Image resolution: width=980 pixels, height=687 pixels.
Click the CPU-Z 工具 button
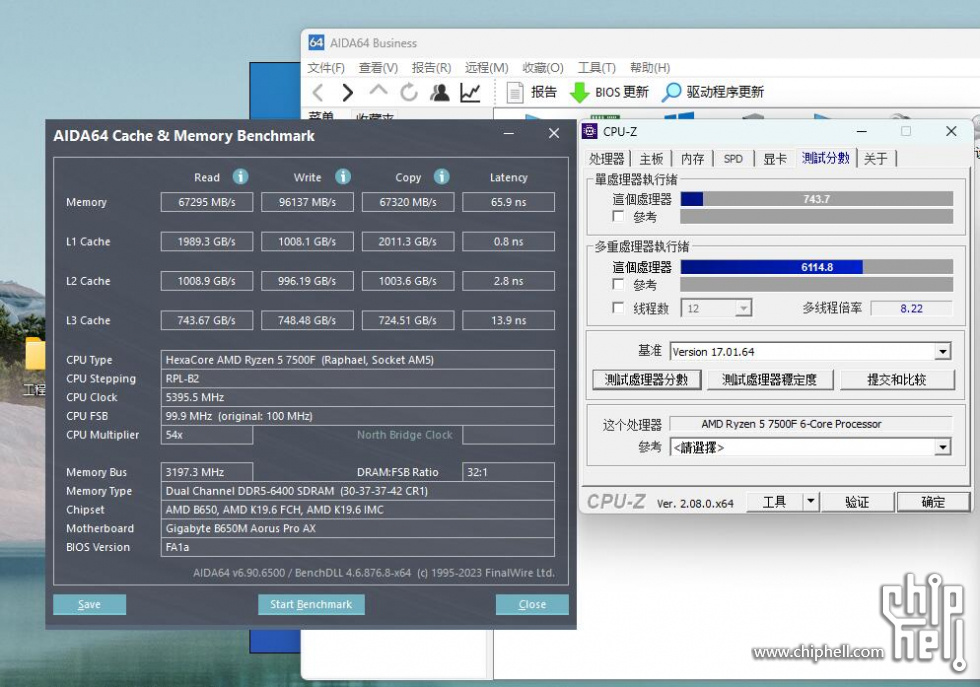tap(774, 501)
